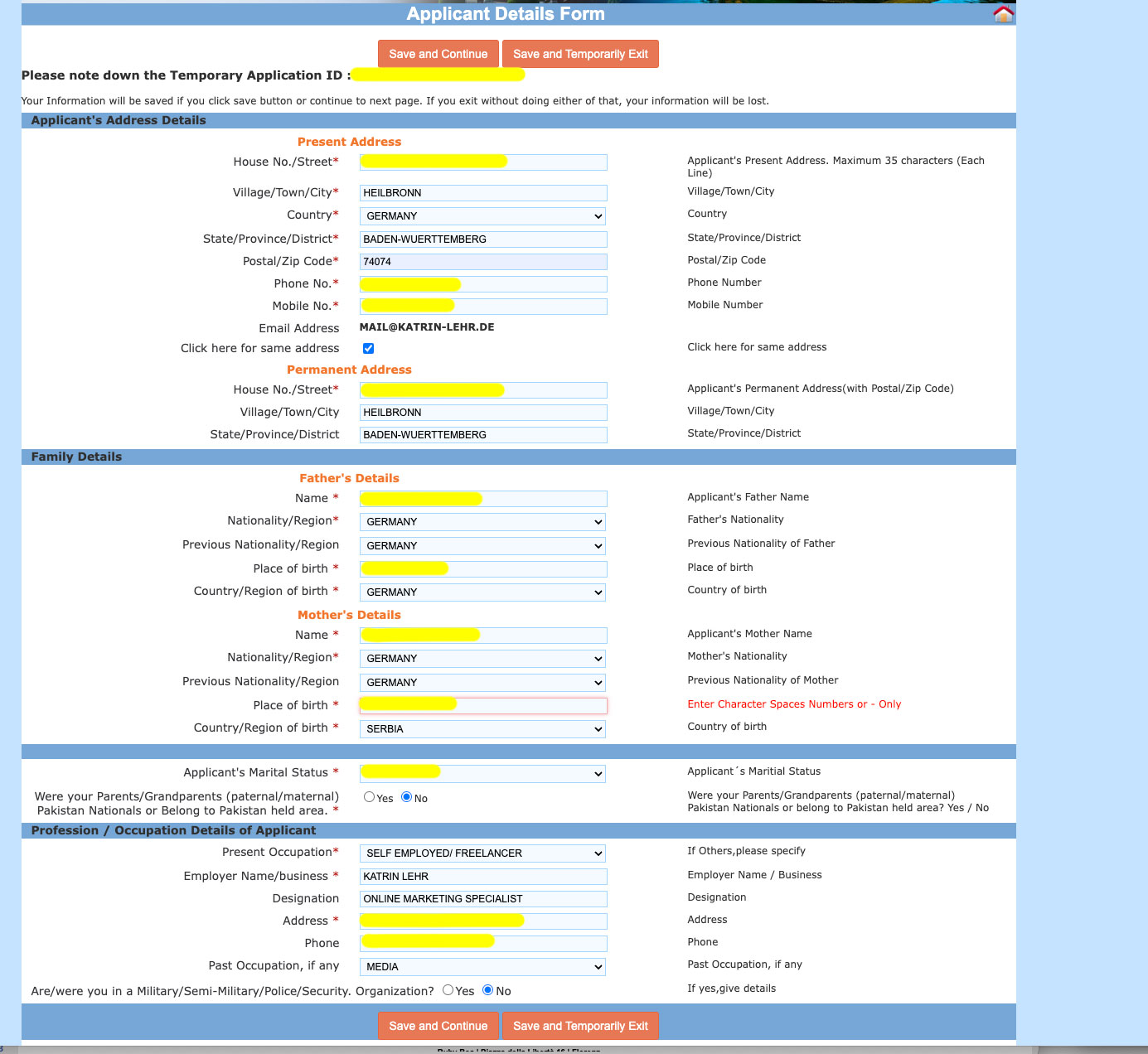The width and height of the screenshot is (1148, 1054).
Task: Expand father's Nationality/Region dropdown
Action: (482, 522)
